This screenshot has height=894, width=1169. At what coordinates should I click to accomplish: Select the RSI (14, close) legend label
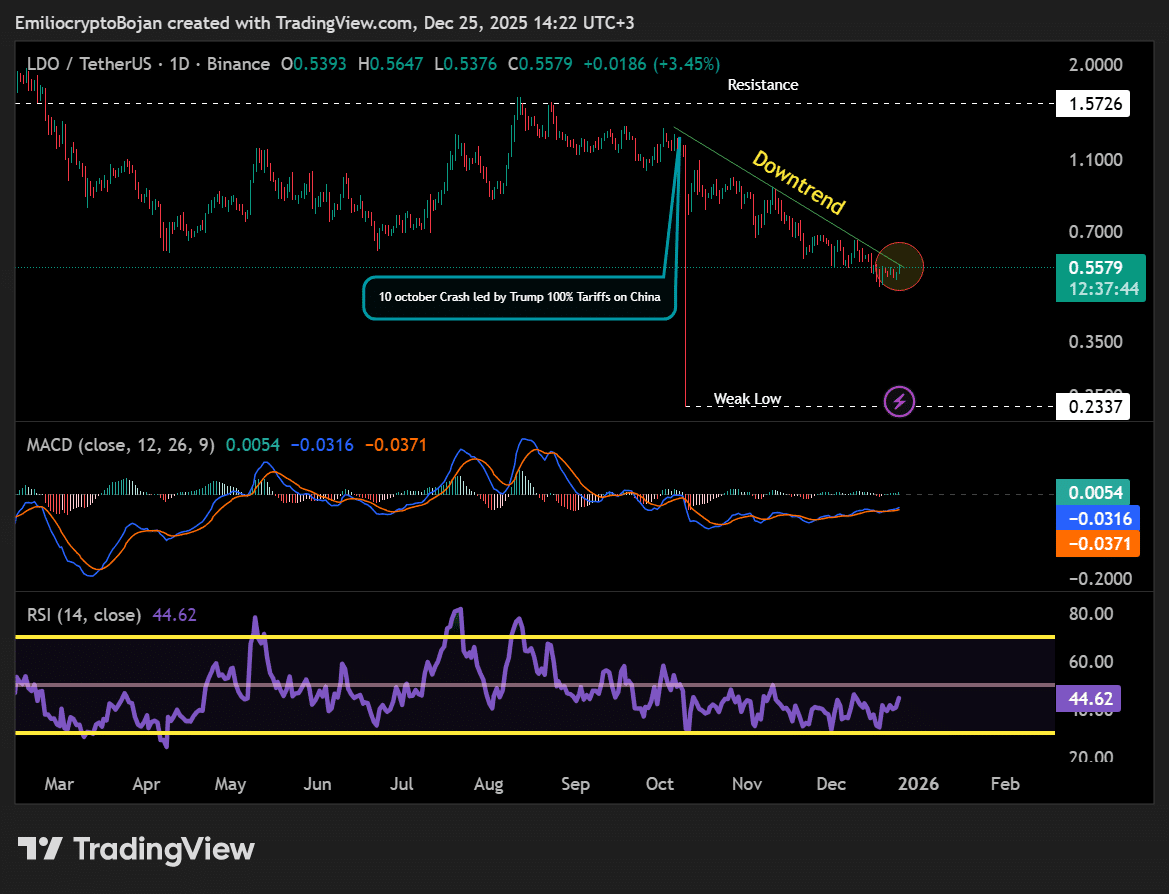tap(84, 615)
